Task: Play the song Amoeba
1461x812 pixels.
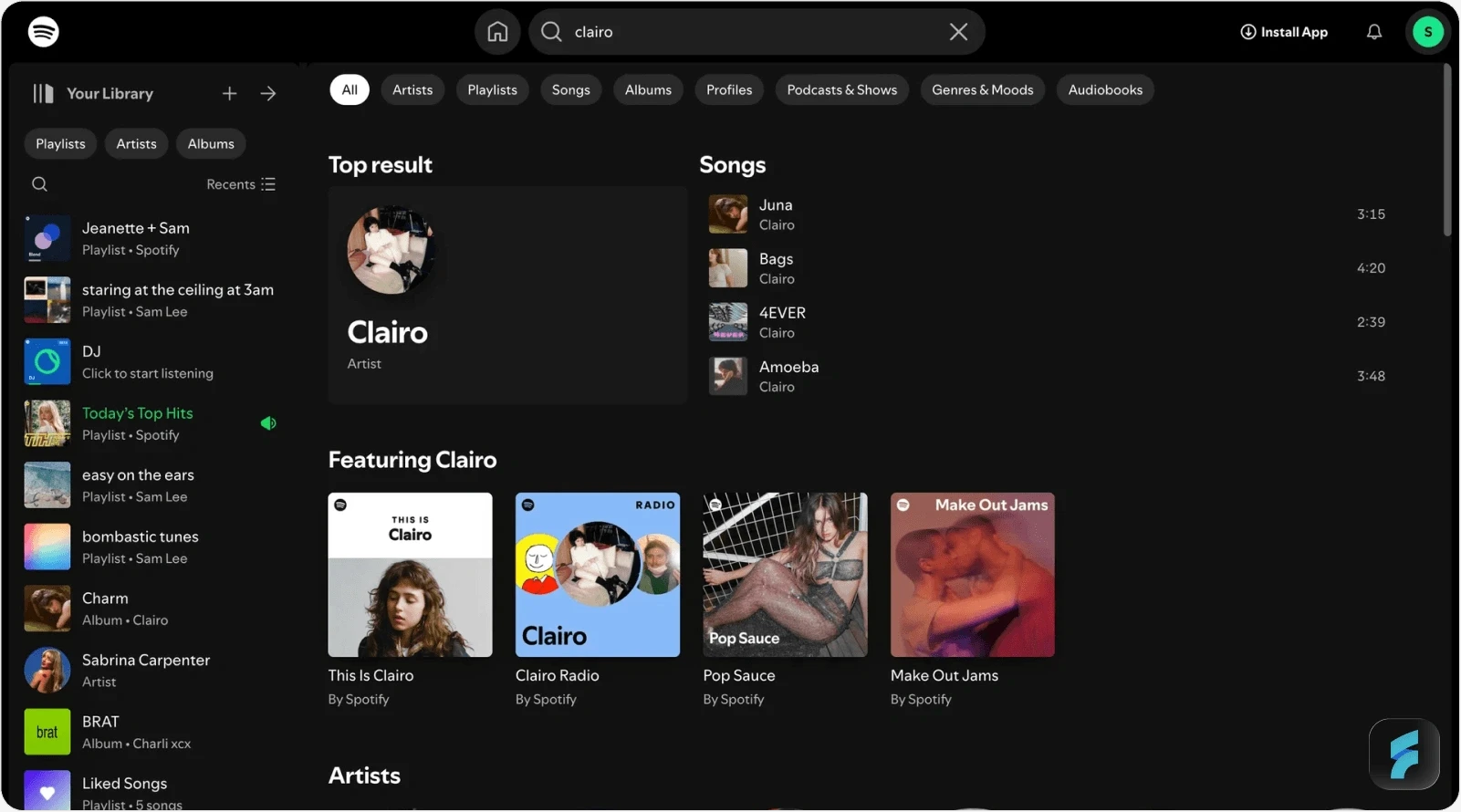Action: coord(1048,376)
